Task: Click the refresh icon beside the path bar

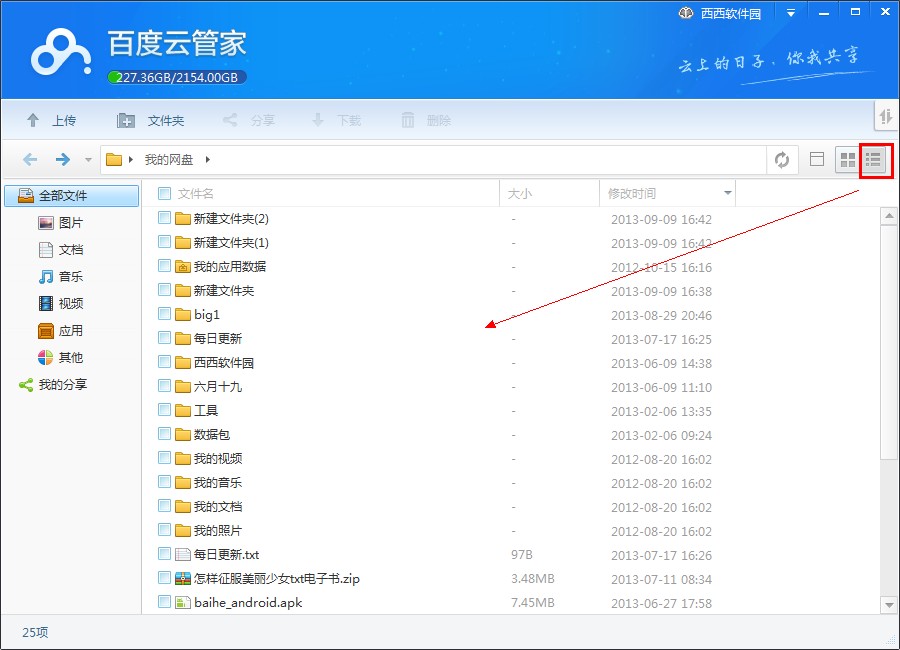Action: coord(782,160)
